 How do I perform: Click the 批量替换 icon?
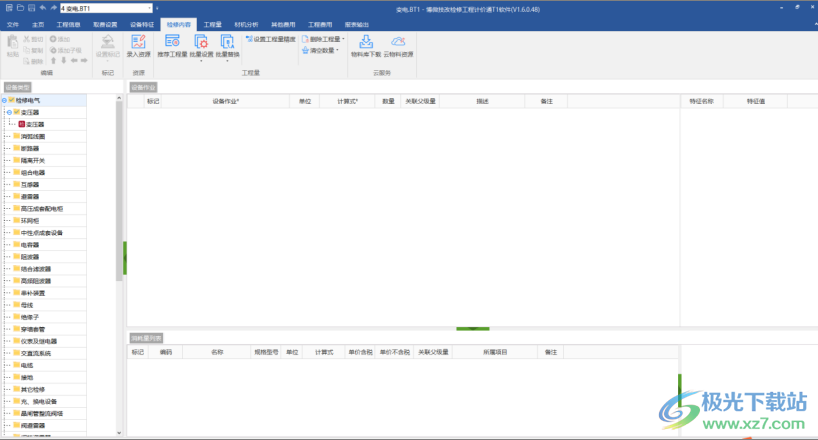pos(227,44)
